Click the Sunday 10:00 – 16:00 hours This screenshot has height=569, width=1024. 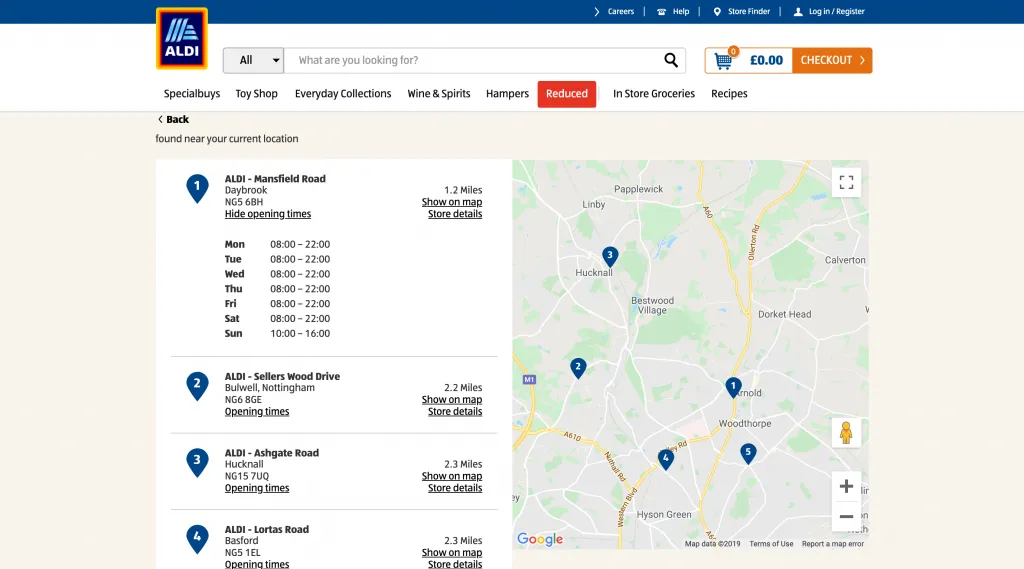pos(300,333)
